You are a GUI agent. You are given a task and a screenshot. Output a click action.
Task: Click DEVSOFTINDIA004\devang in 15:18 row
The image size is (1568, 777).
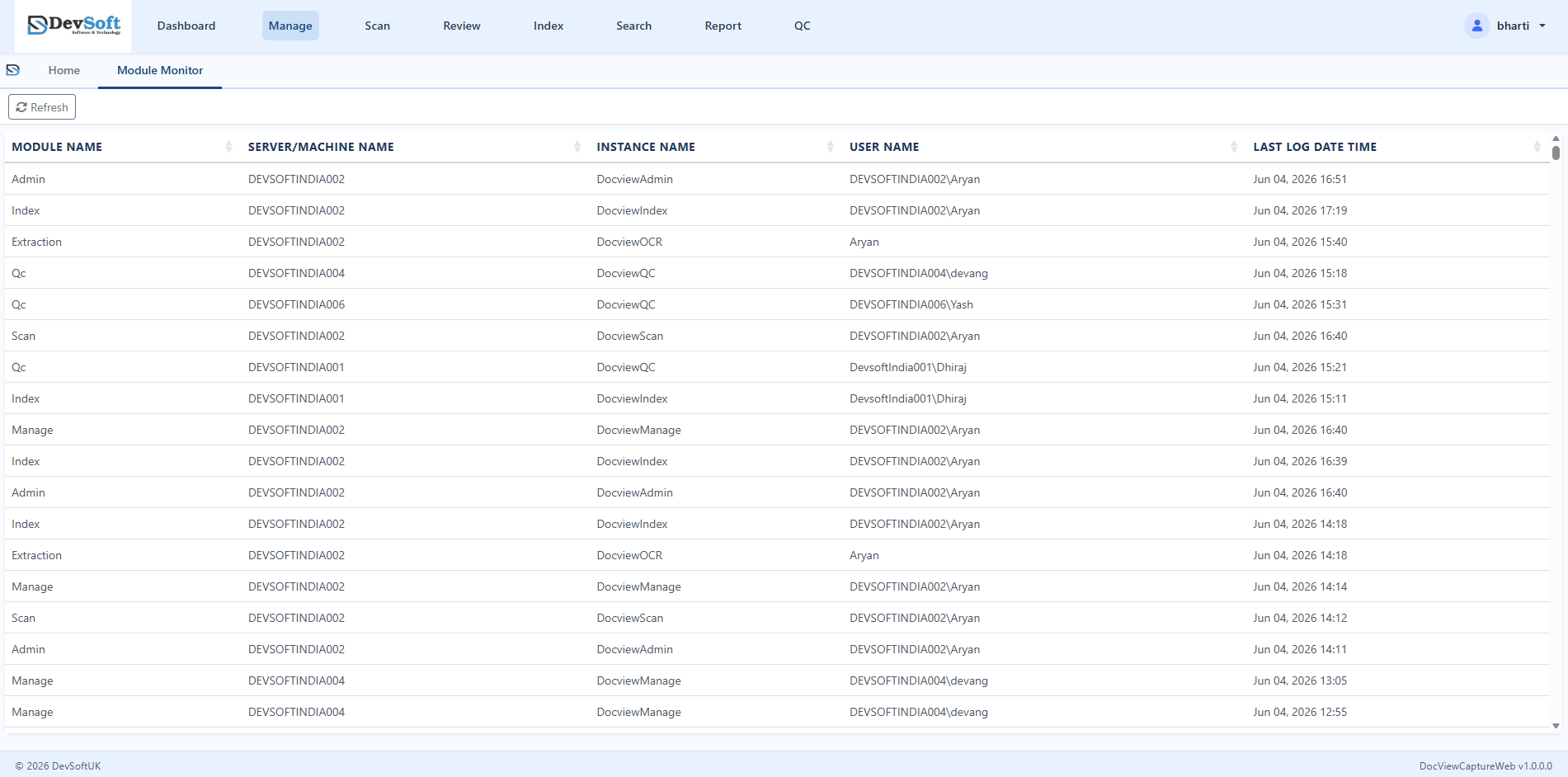pos(919,273)
